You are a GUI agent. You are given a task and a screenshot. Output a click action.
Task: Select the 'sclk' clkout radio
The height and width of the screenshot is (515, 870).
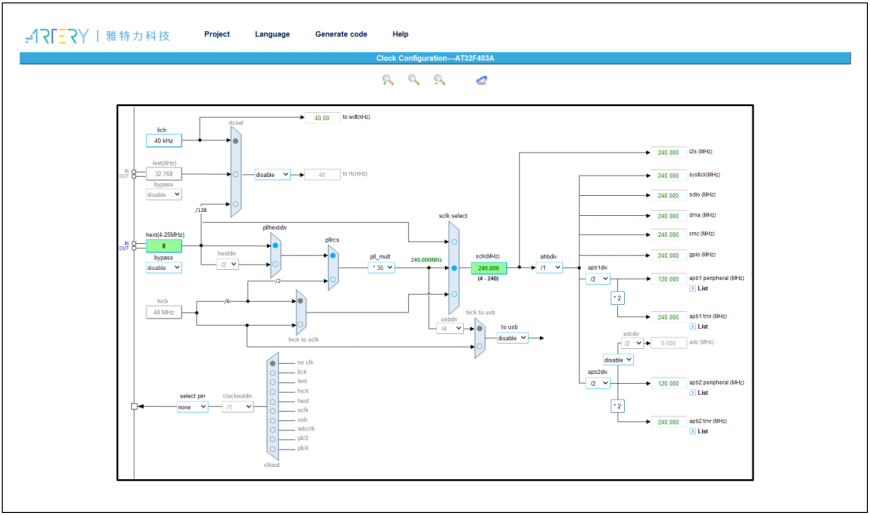point(272,411)
